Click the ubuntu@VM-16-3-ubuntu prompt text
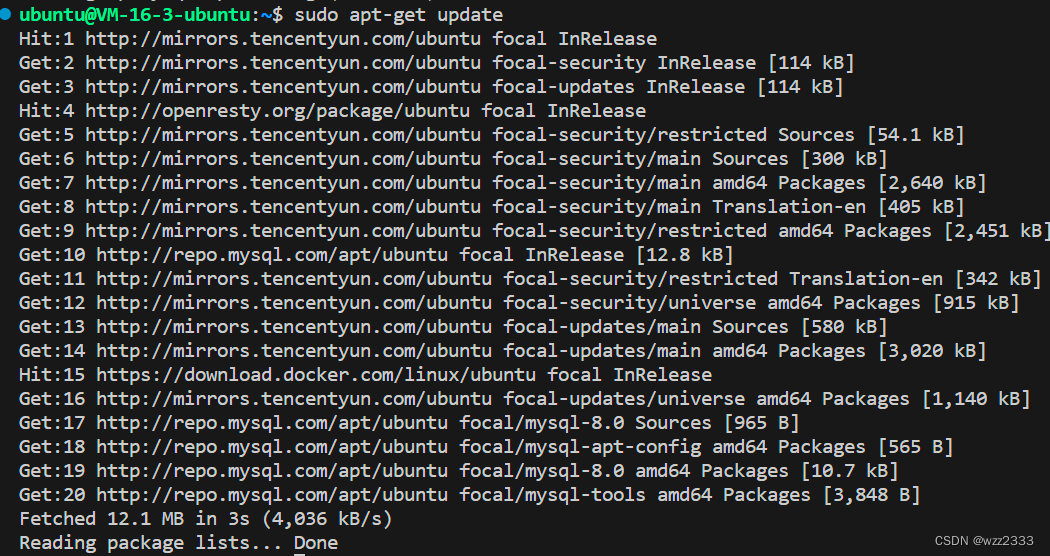This screenshot has height=556, width=1050. 135,14
